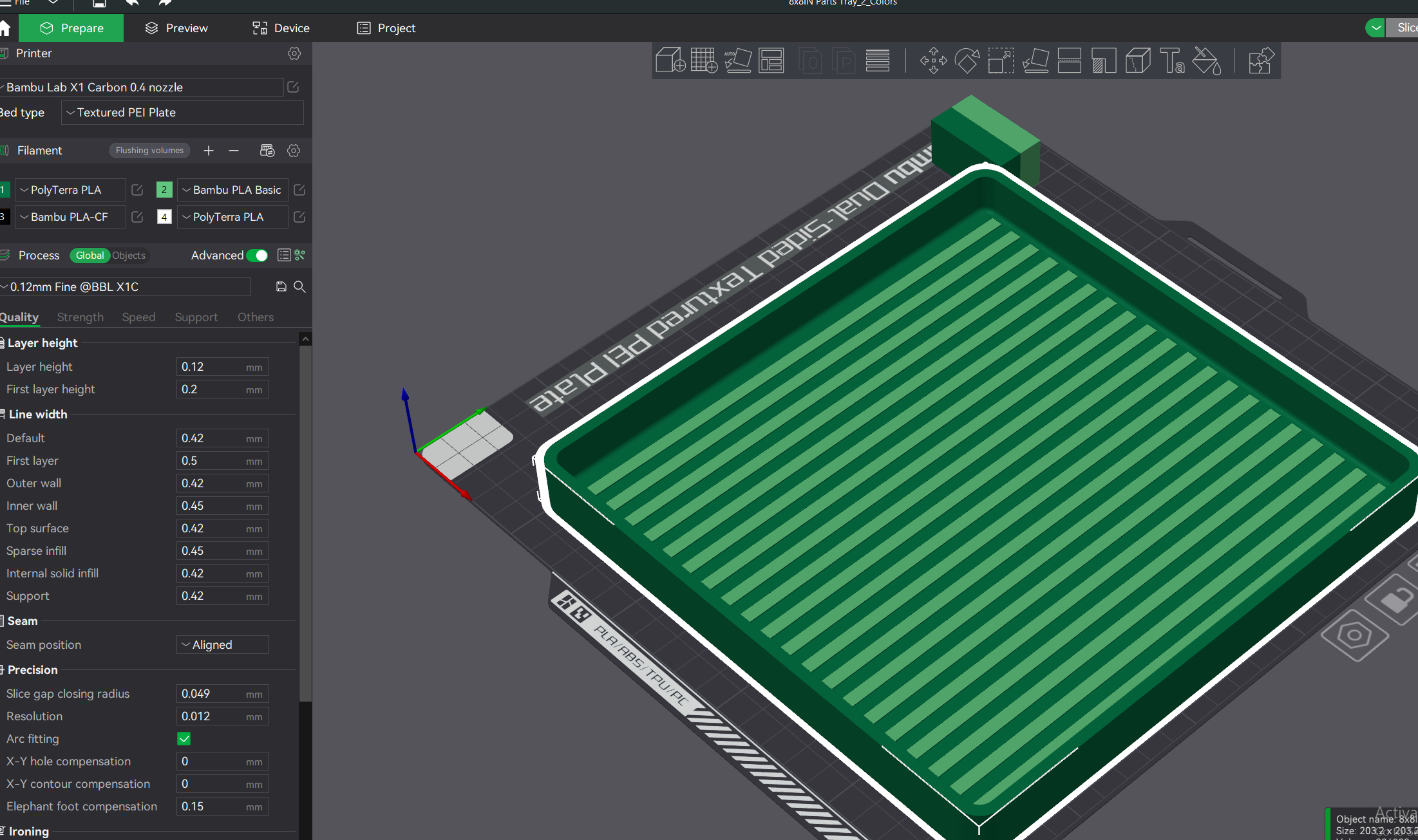Edit filament 4 PolyTerra PLA preset
Viewport: 1418px width, 840px height.
pos(299,217)
